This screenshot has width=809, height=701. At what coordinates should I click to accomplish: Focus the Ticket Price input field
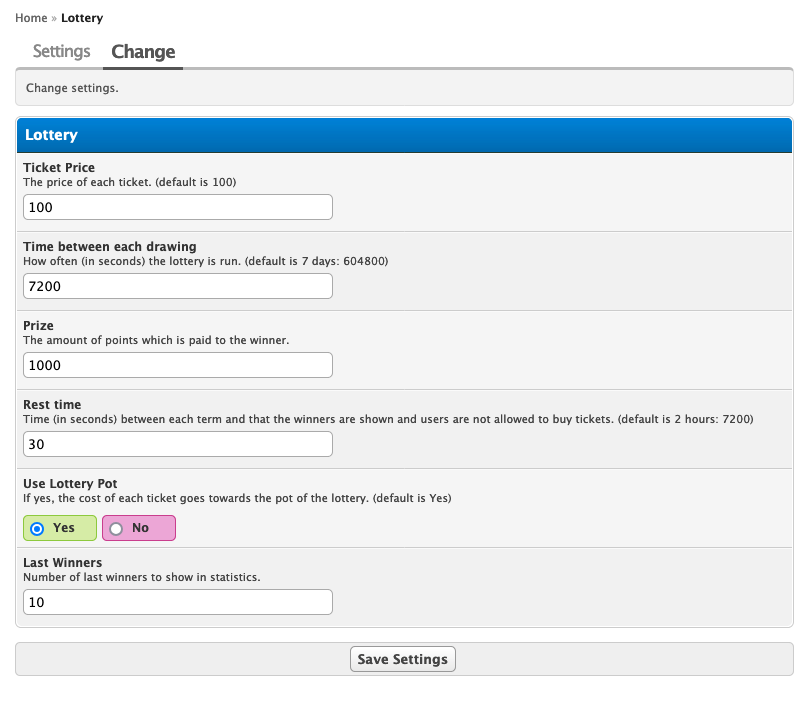click(178, 207)
